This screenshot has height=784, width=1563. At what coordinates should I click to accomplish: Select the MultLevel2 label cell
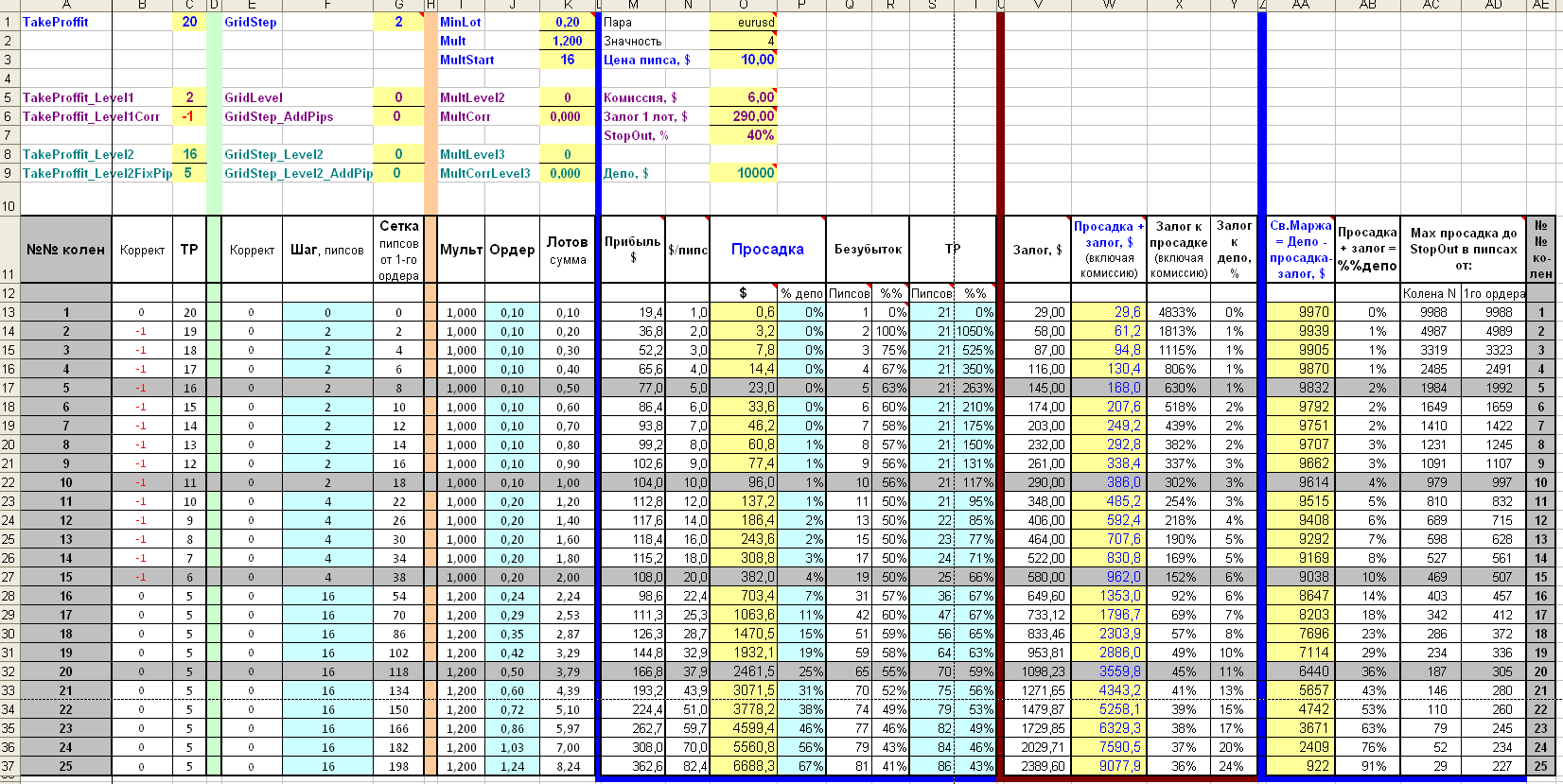pos(489,97)
